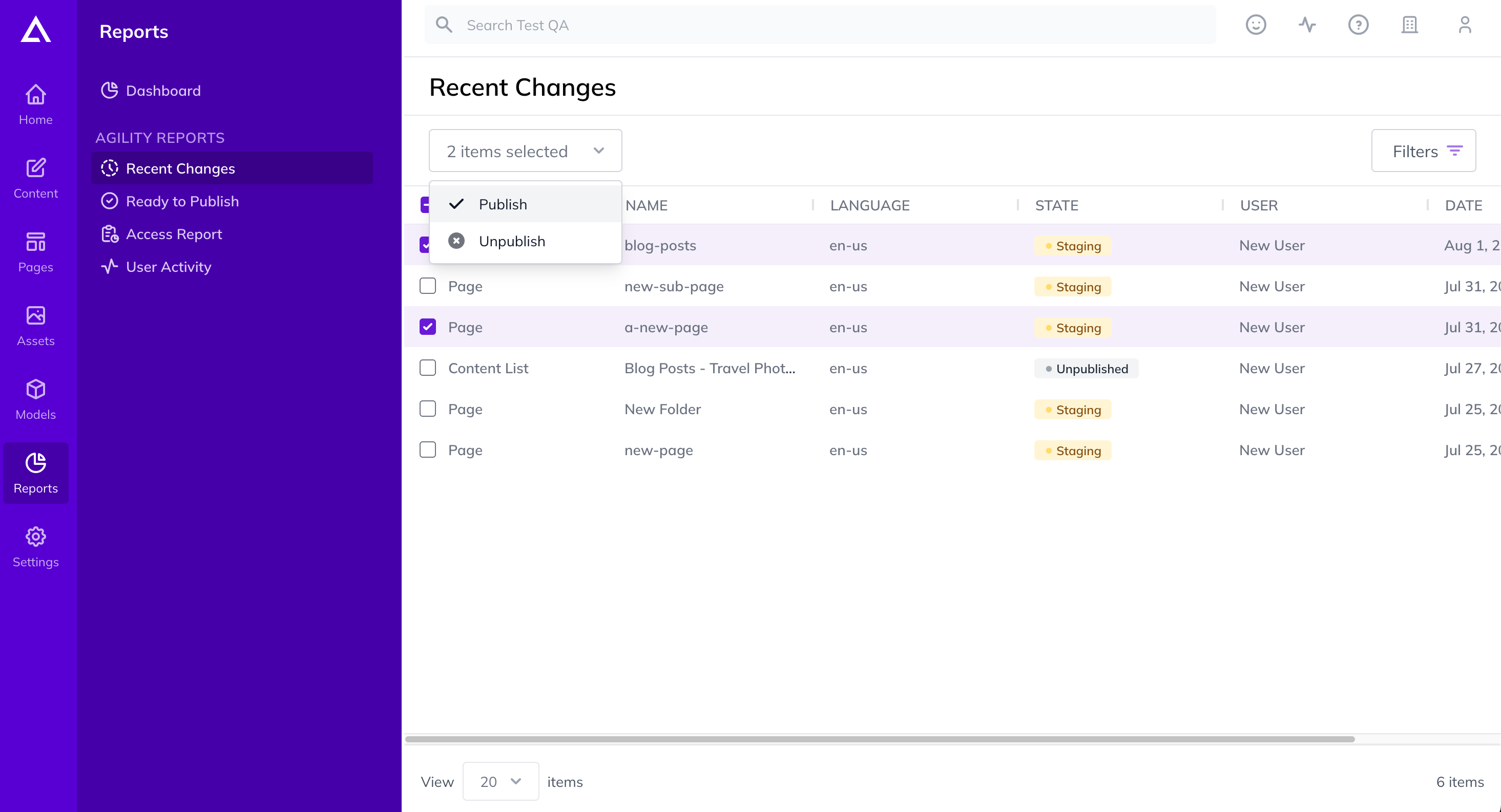Screen dimensions: 1501x812
Task: Click the New Folder name cell
Action: point(662,409)
